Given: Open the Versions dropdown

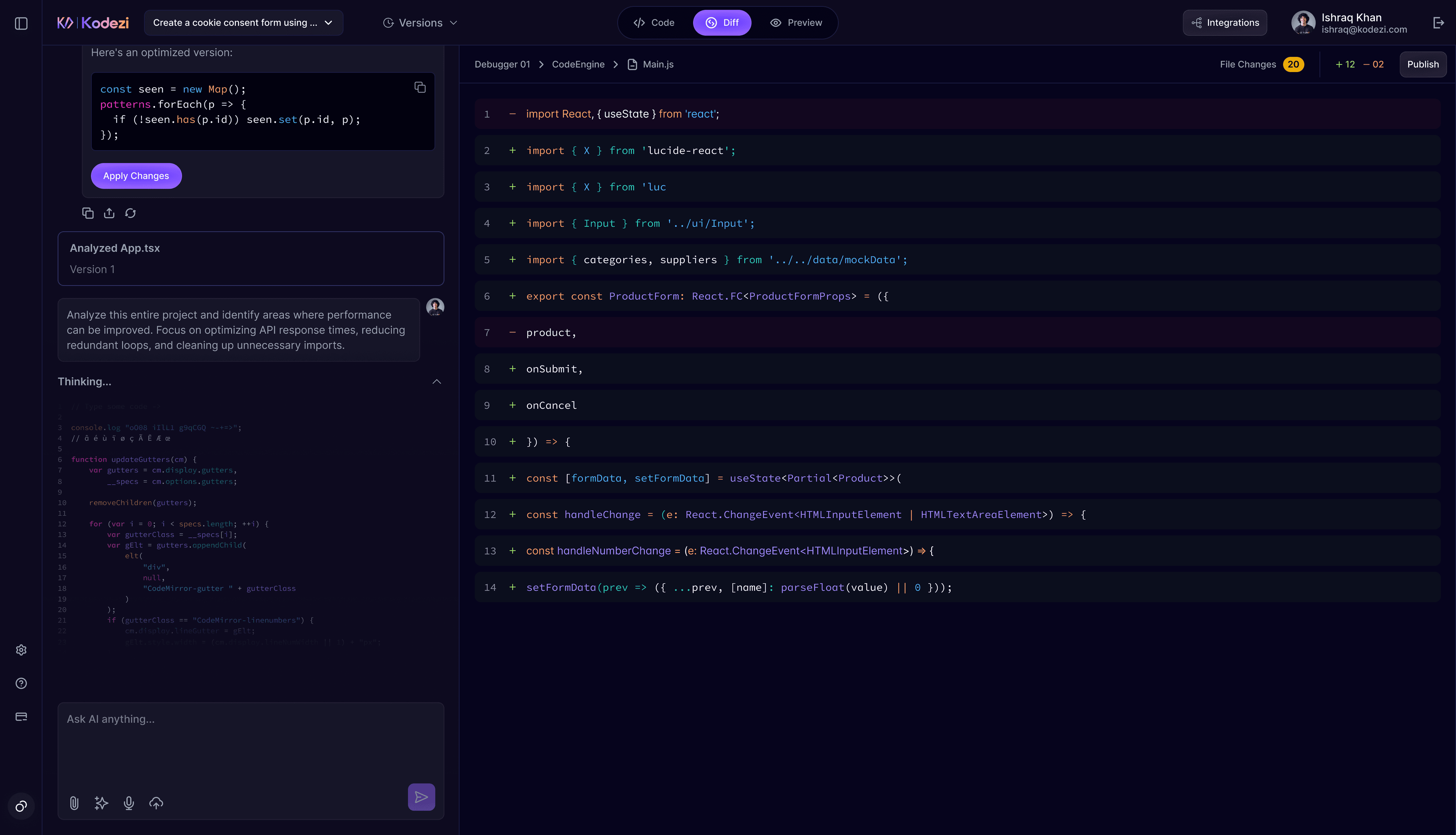Looking at the screenshot, I should click(x=420, y=23).
